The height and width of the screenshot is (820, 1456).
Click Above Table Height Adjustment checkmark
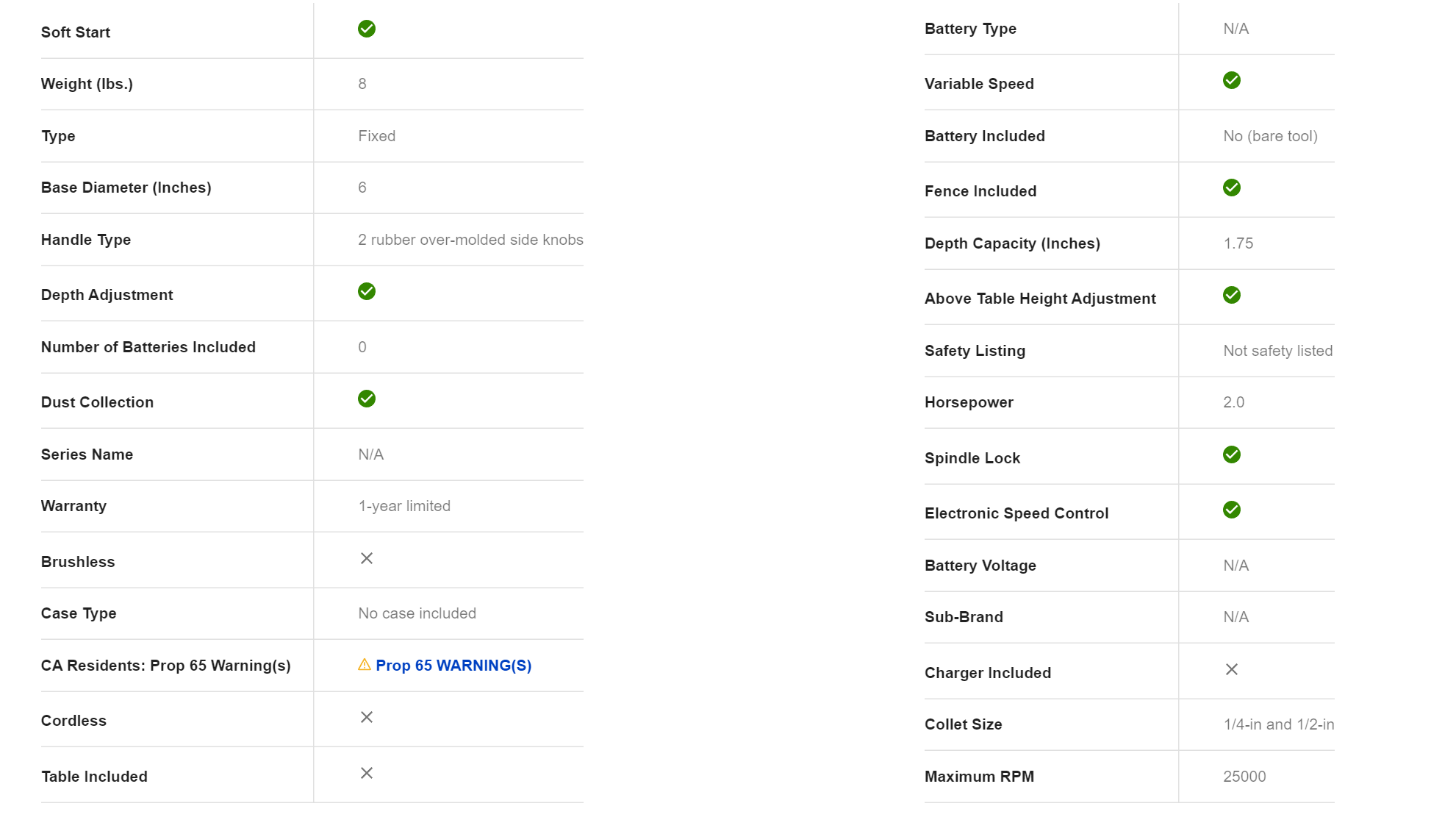[1231, 295]
